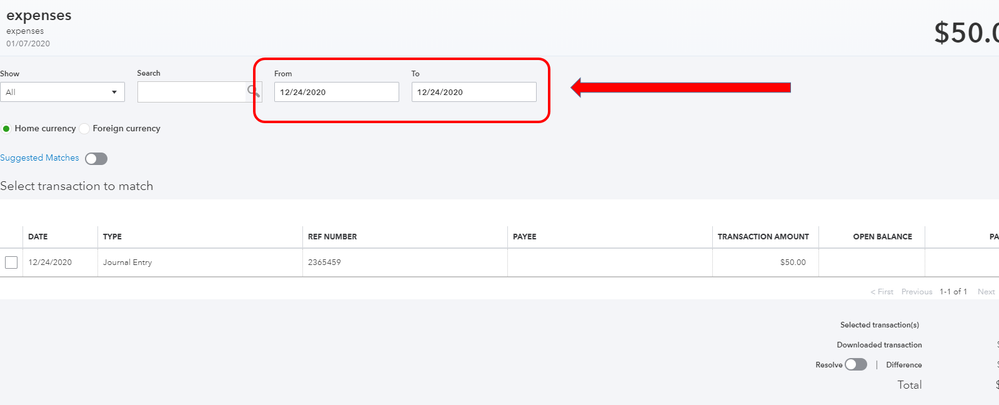
Task: Open the Show dropdown set to All
Action: point(62,92)
